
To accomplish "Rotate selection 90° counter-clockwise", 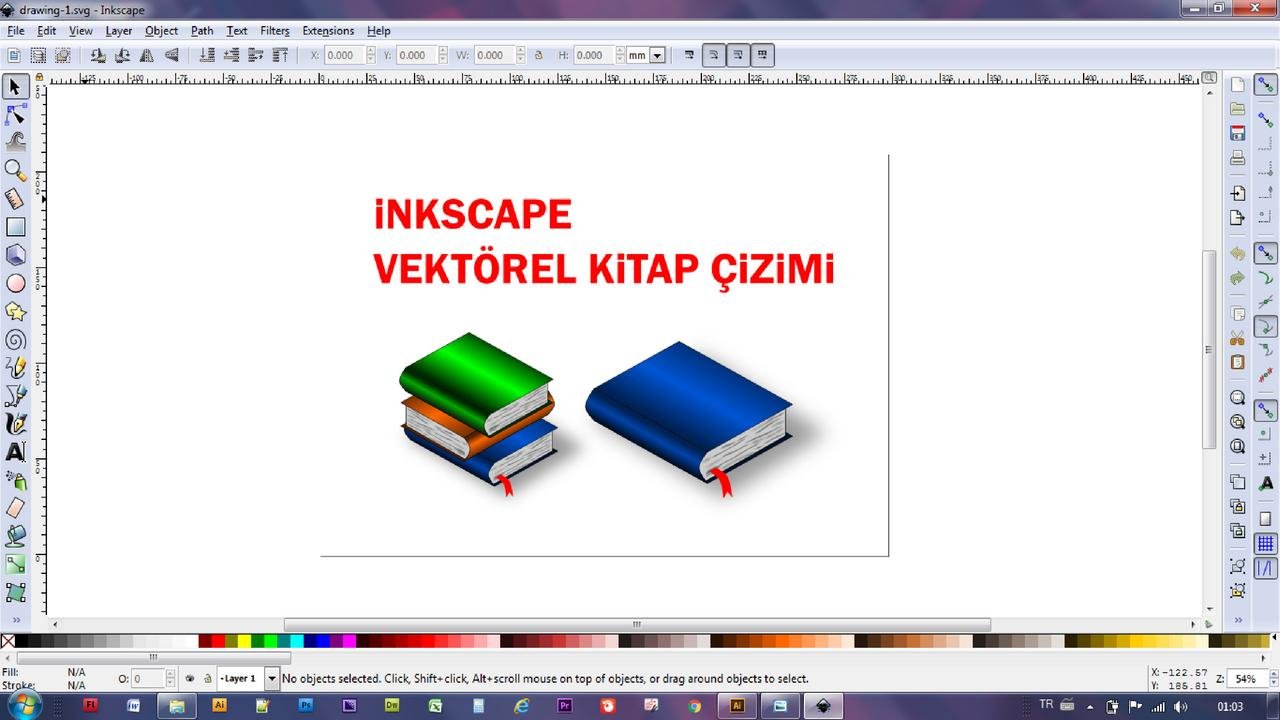I will click(x=98, y=55).
